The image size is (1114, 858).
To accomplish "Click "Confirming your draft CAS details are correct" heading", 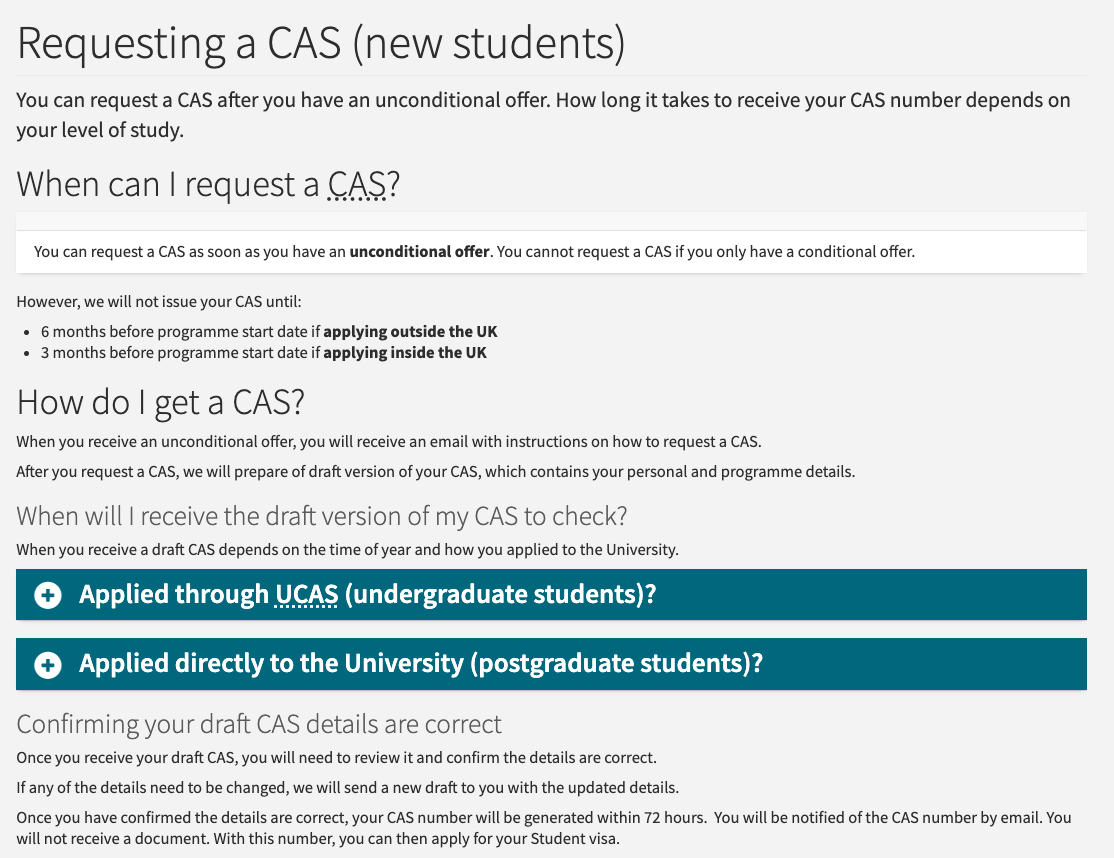I will point(259,724).
